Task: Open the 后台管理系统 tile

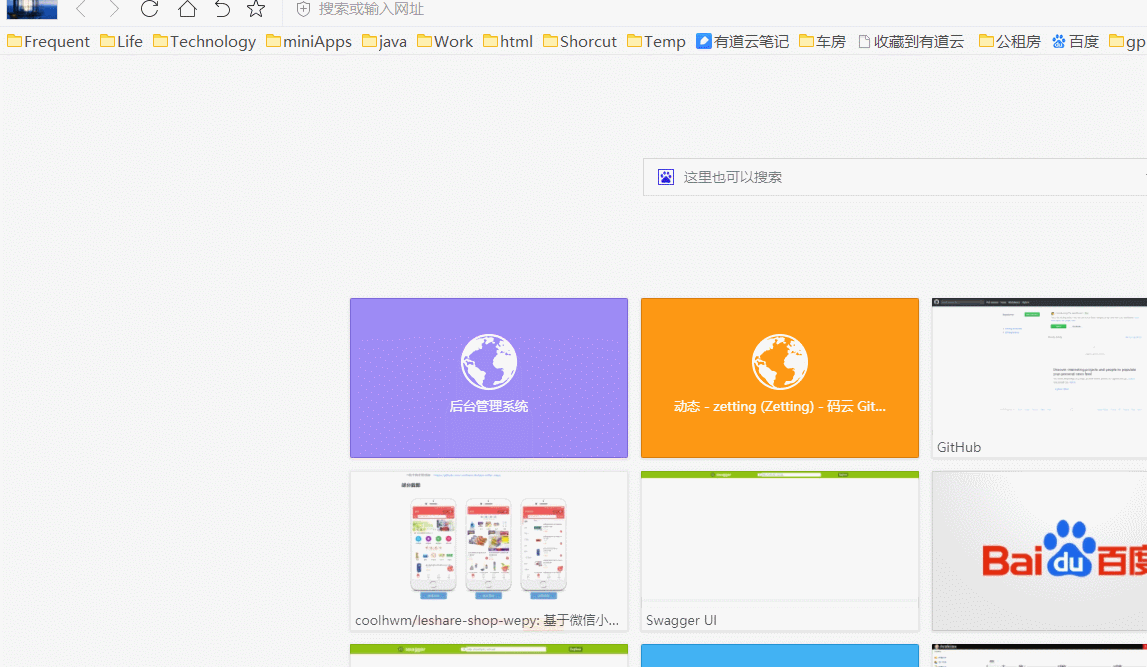Action: (489, 378)
